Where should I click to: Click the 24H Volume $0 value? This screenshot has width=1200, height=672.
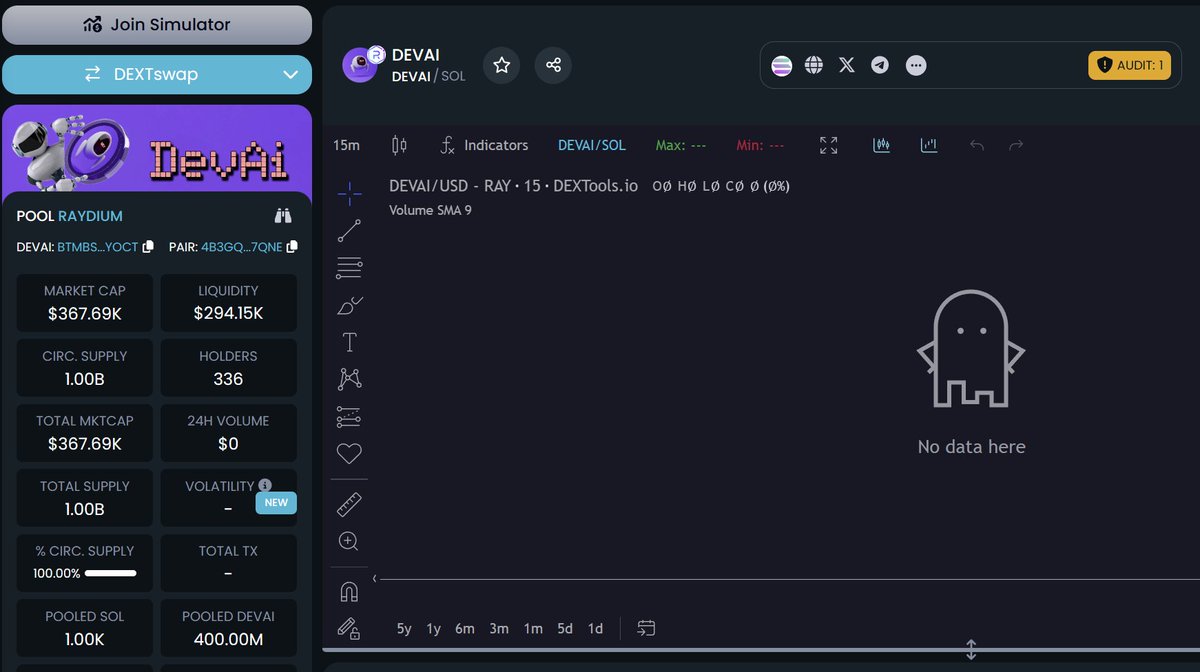(x=228, y=444)
